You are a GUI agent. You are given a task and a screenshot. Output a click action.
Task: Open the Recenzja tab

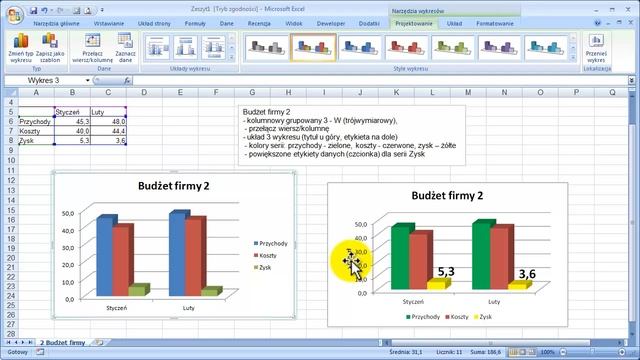click(259, 24)
